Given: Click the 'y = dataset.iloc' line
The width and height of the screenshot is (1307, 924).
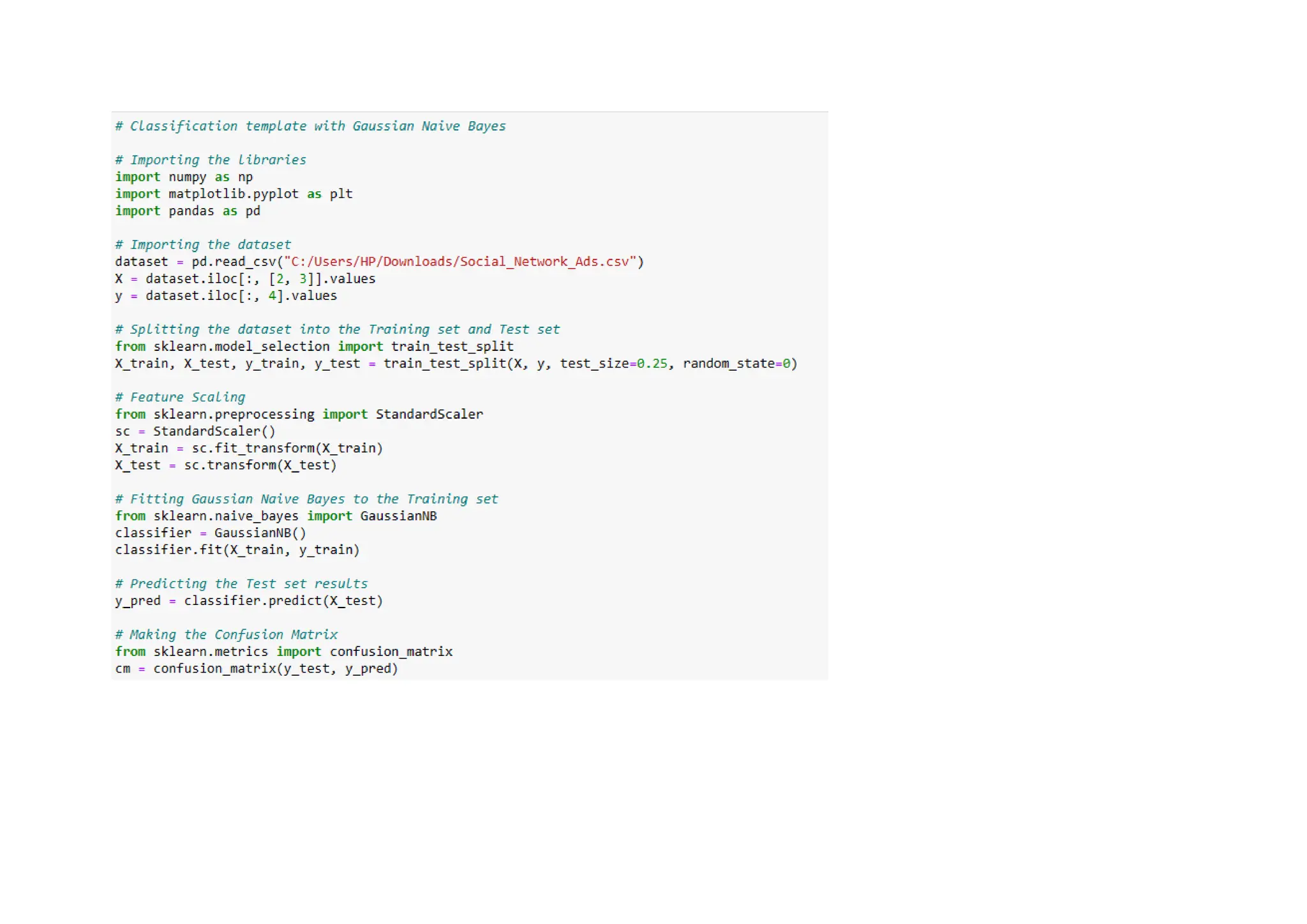Looking at the screenshot, I should [226, 296].
